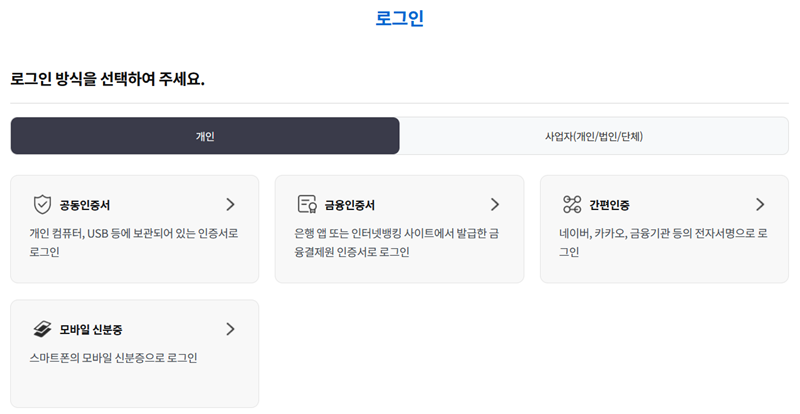Viewport: 800px width, 414px height.
Task: Click the shield icon for 공동인증서
Action: pyautogui.click(x=42, y=205)
